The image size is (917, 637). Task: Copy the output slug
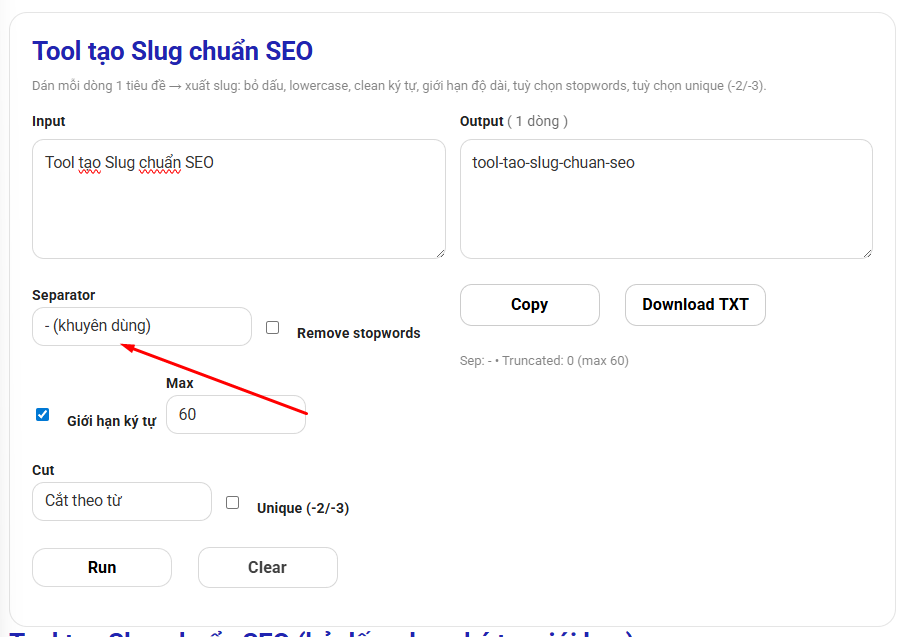tap(529, 305)
